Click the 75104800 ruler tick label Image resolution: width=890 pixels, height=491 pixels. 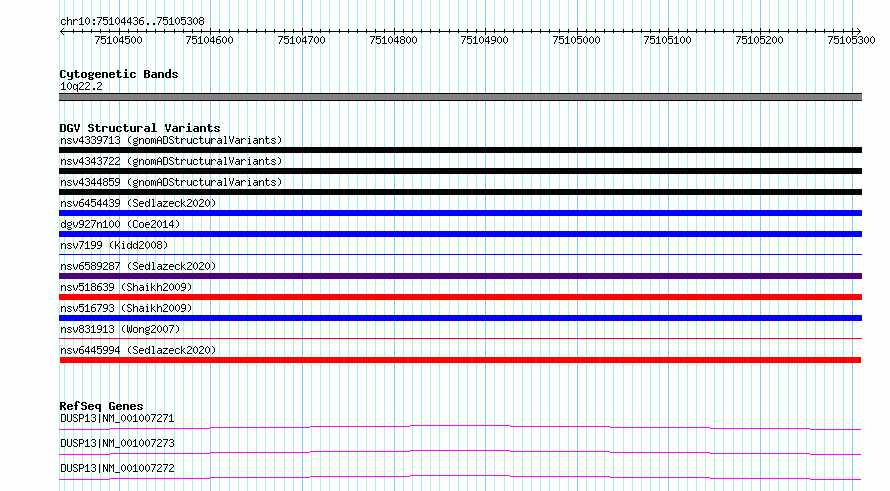pos(393,40)
